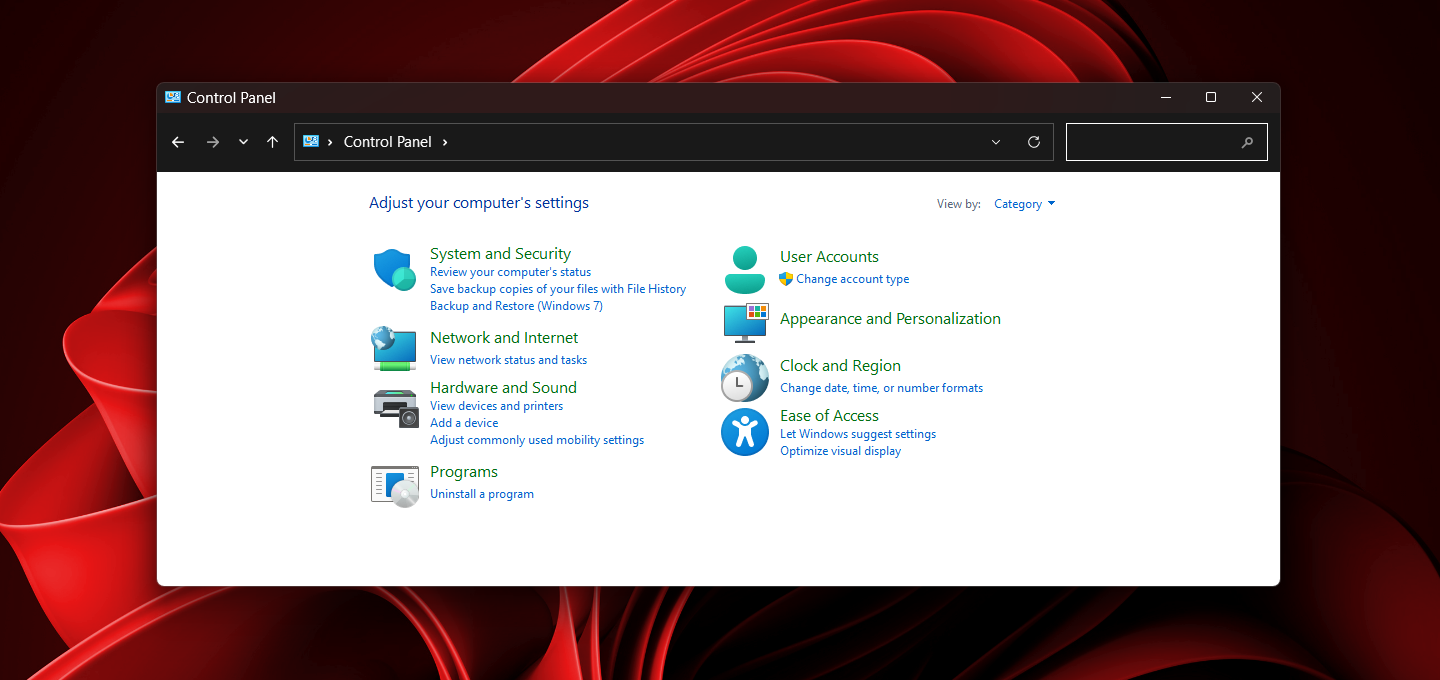1440x680 pixels.
Task: Click the User Accounts icon
Action: click(x=744, y=269)
